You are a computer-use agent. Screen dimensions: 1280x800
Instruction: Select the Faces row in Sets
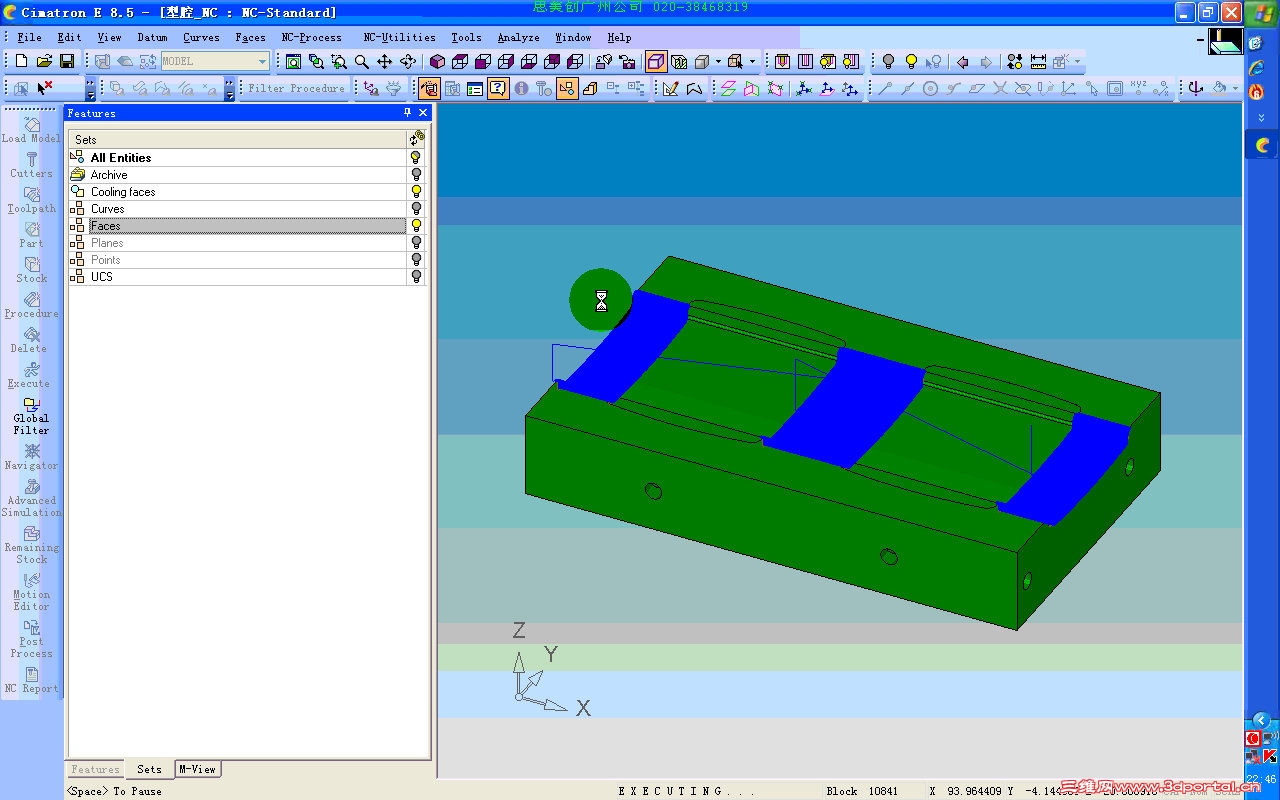point(237,226)
